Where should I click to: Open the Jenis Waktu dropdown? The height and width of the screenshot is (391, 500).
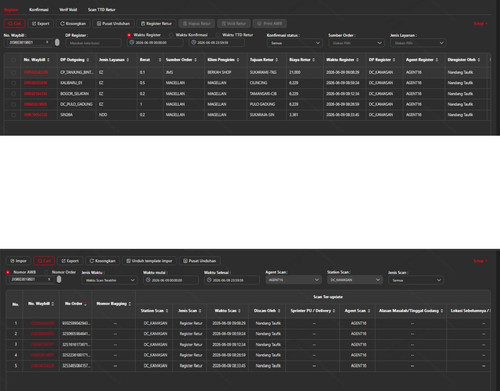click(109, 280)
